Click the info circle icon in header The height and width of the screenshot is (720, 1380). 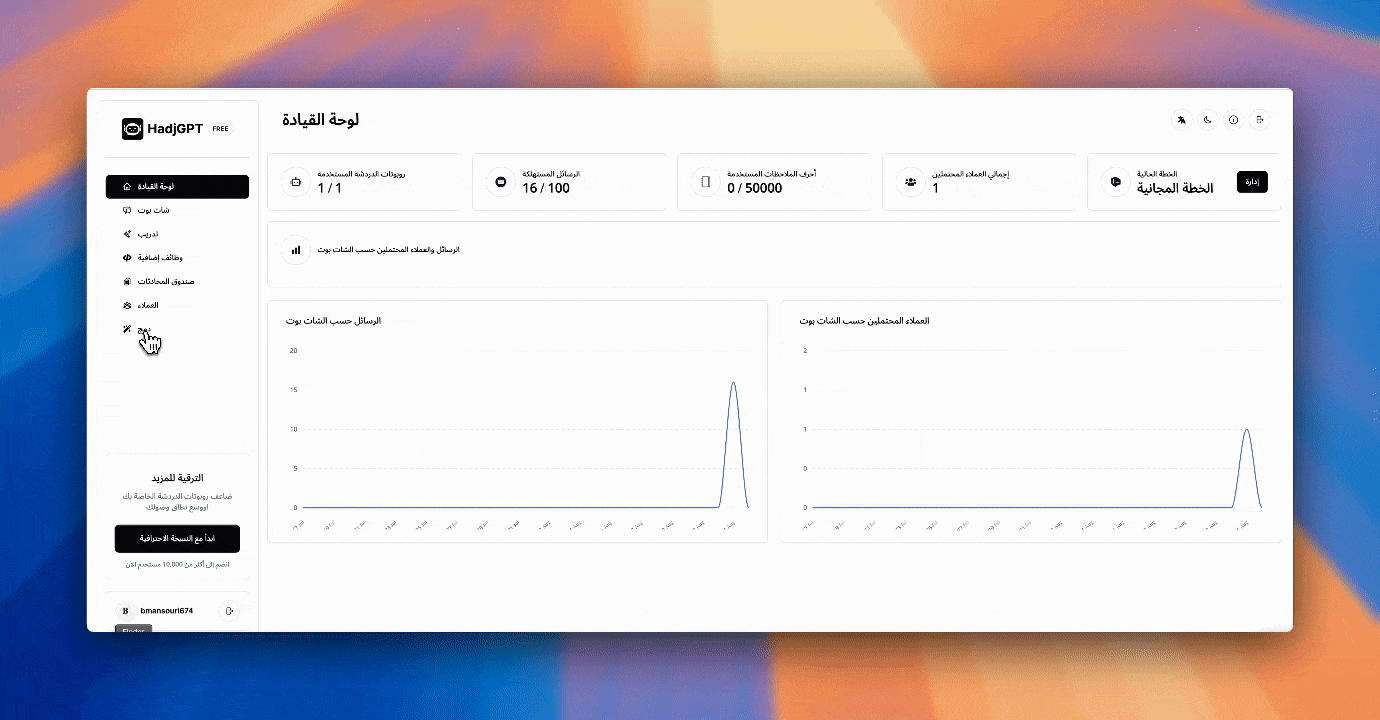(x=1233, y=120)
